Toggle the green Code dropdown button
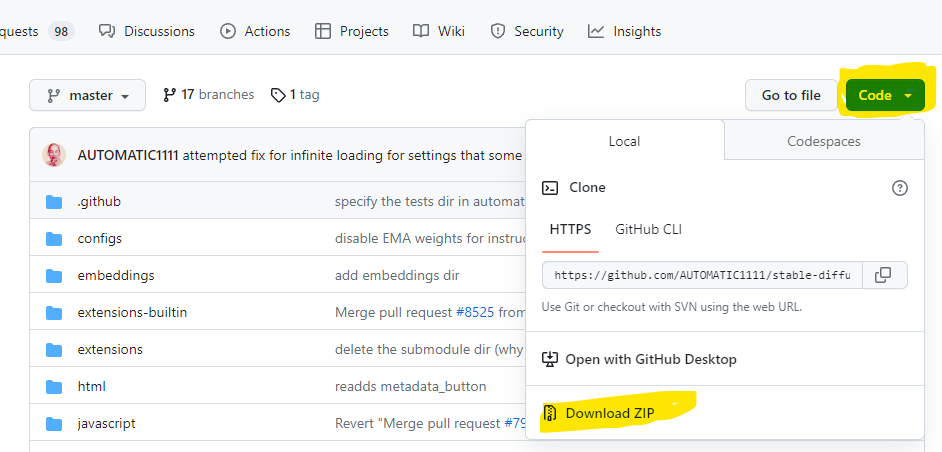Viewport: 942px width, 452px height. tap(885, 95)
